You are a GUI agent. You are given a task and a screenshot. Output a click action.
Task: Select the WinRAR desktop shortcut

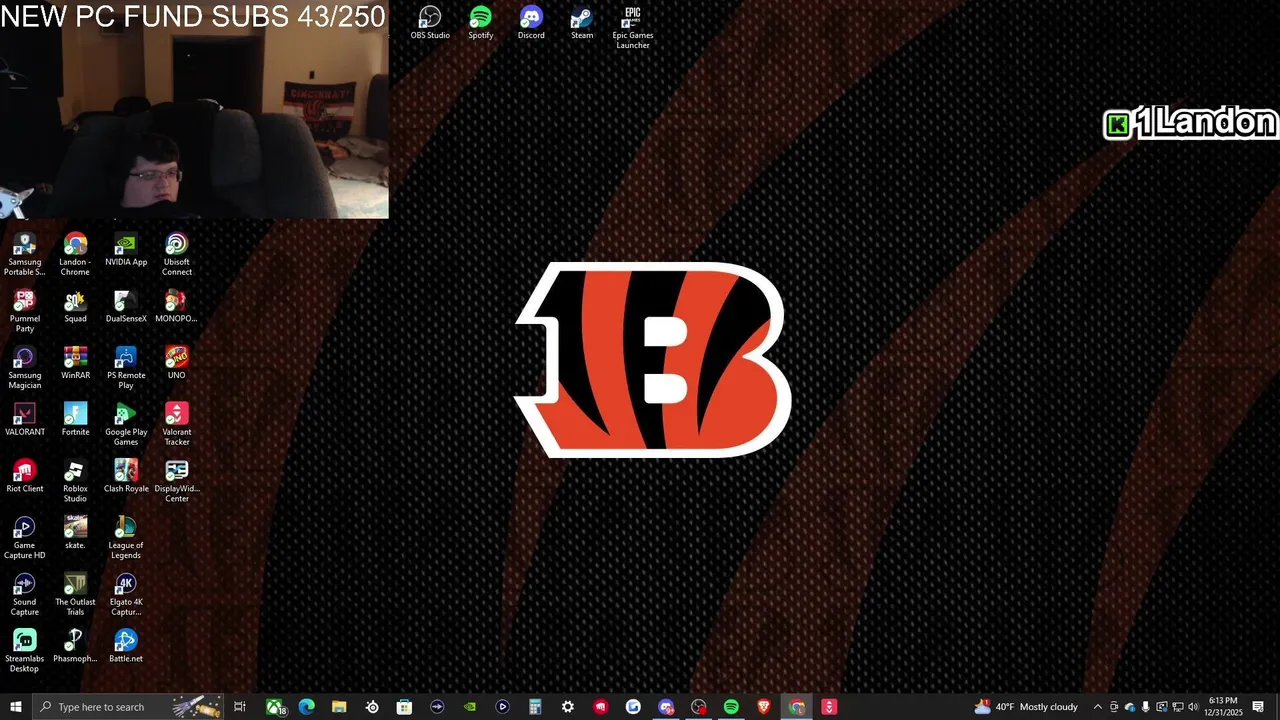(x=75, y=363)
